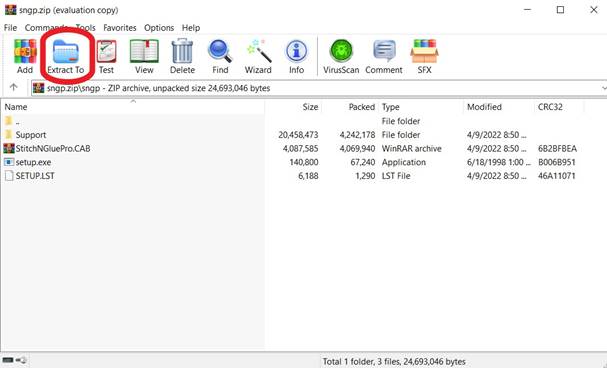Open the View book icon
Image resolution: width=607 pixels, height=368 pixels.
[144, 56]
